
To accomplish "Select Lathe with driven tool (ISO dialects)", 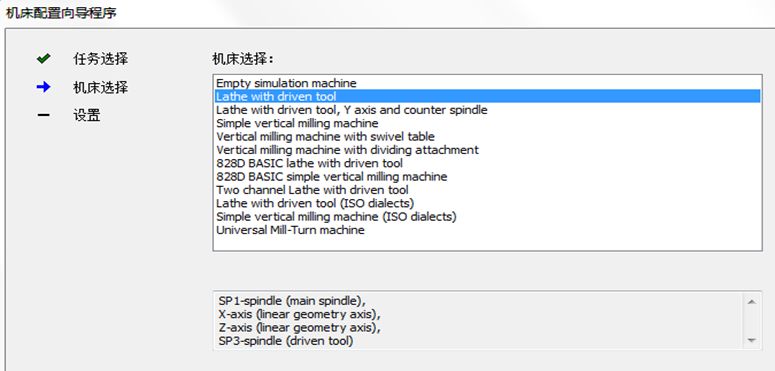I will [487, 203].
